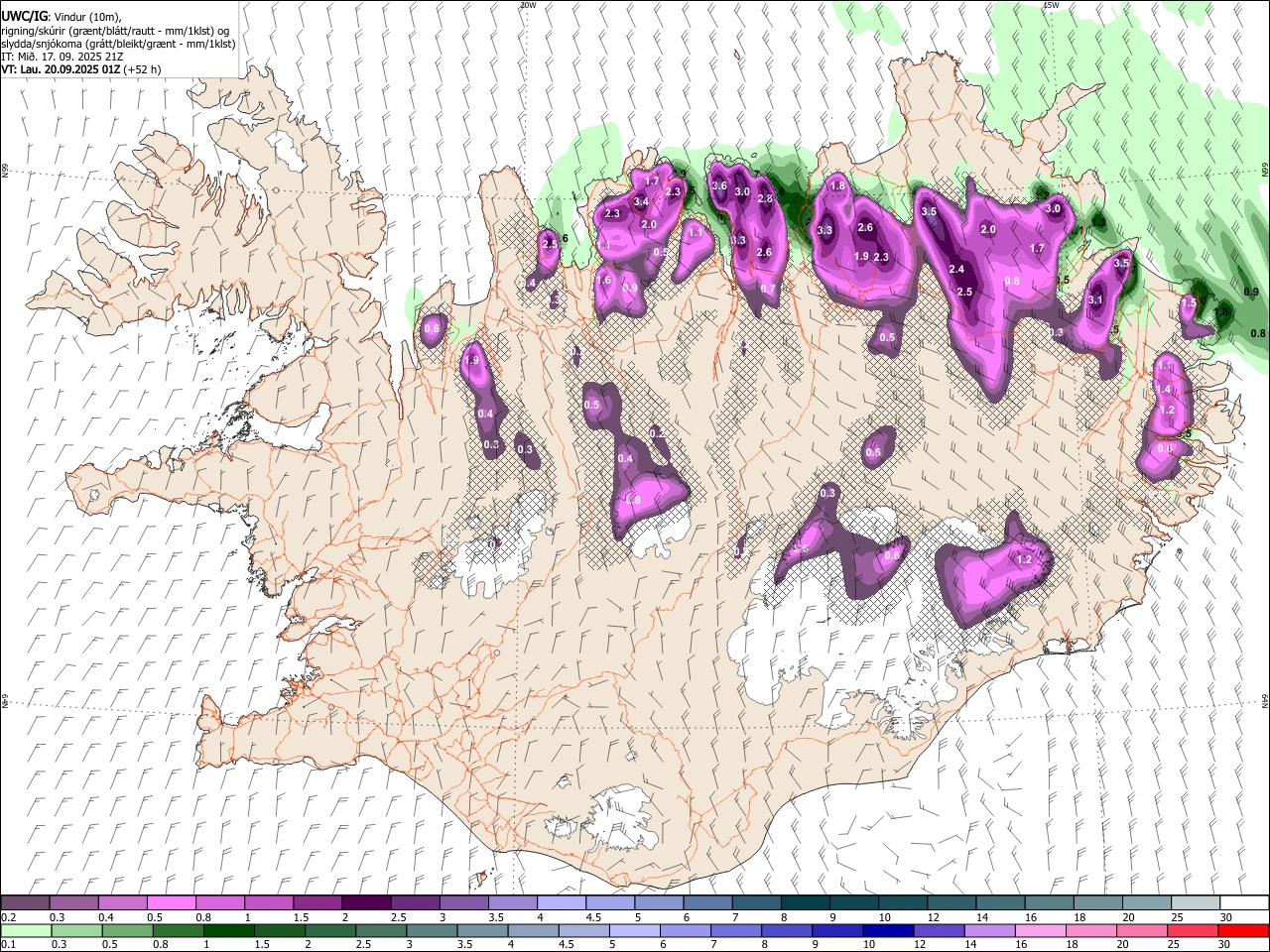Select the light lavender top-row swatch at 4
The image size is (1270, 952).
pos(560,903)
